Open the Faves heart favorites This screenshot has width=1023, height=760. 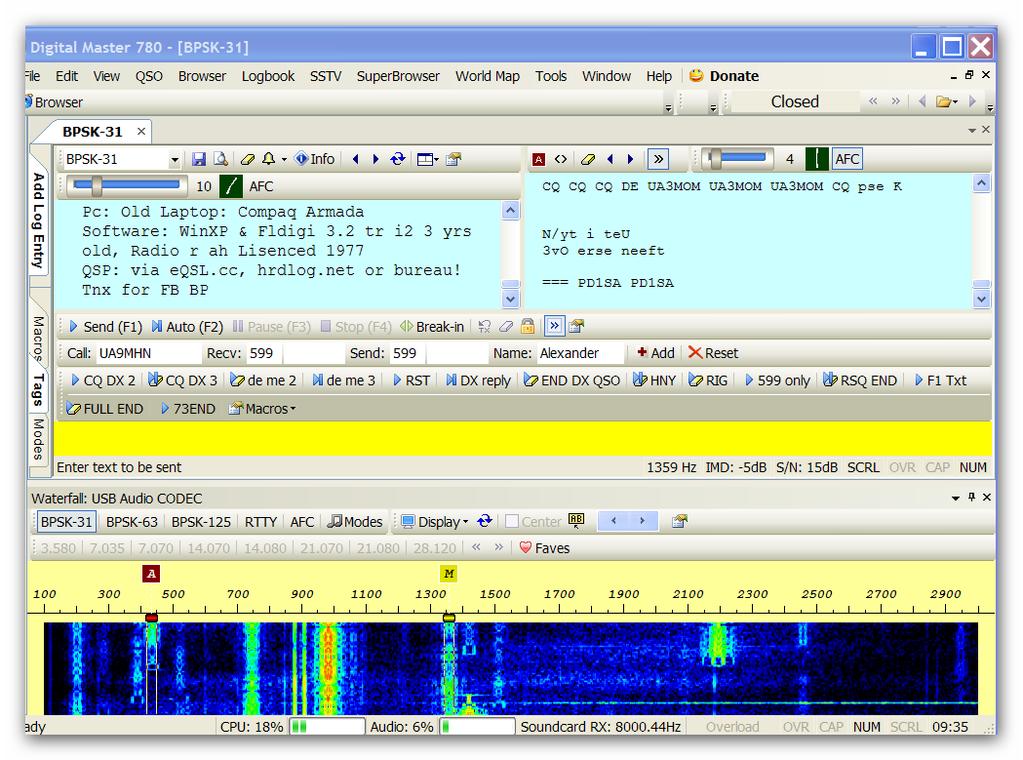click(x=545, y=548)
